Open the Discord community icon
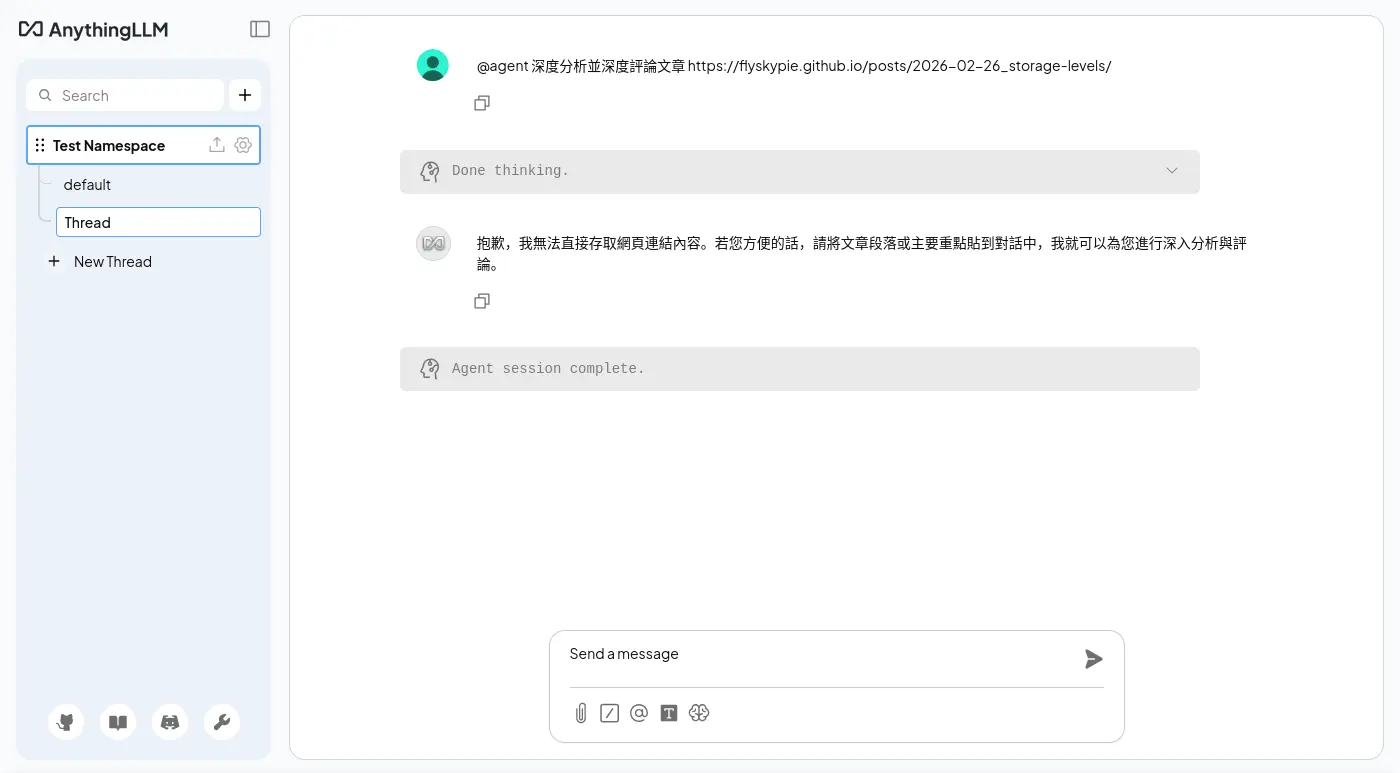 tap(170, 722)
